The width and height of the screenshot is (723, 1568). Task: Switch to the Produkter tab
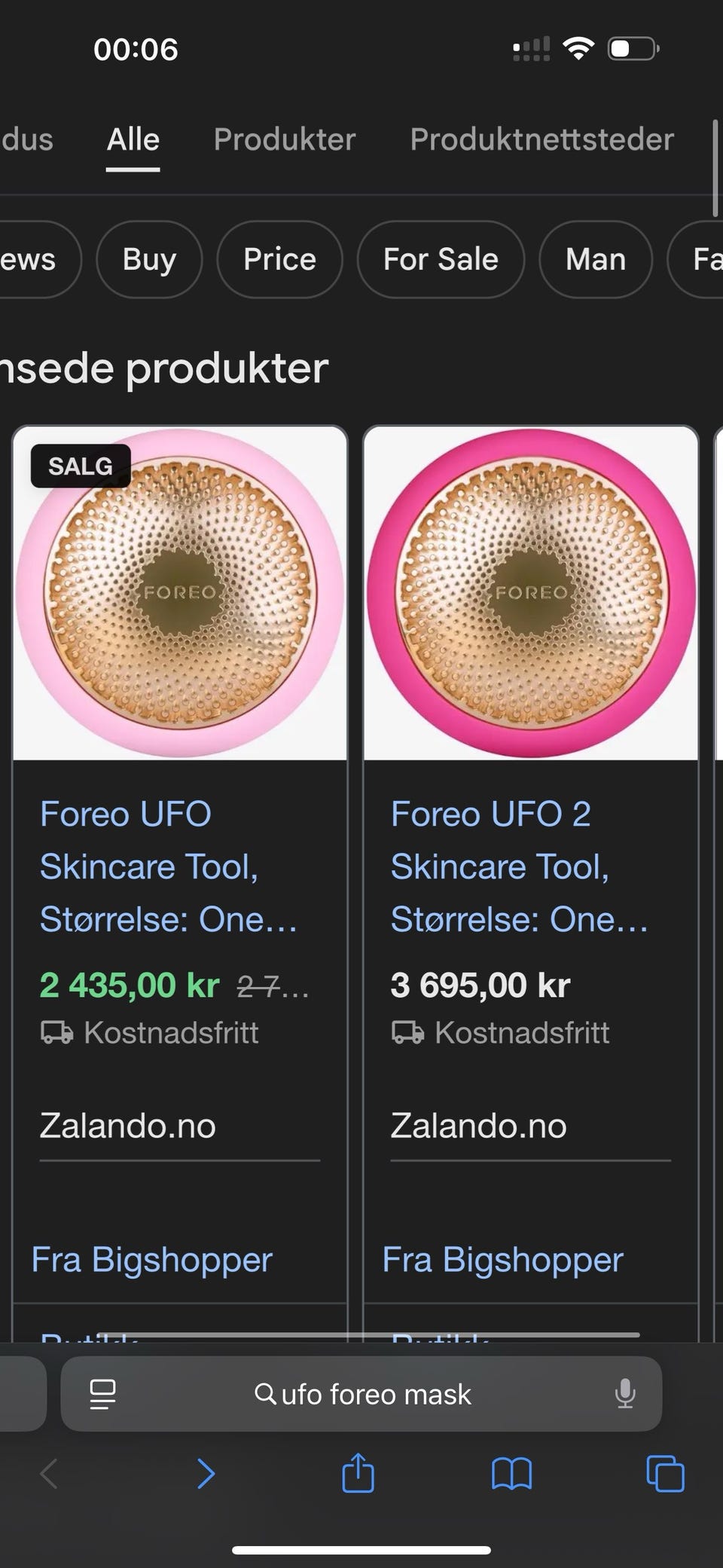[x=284, y=139]
